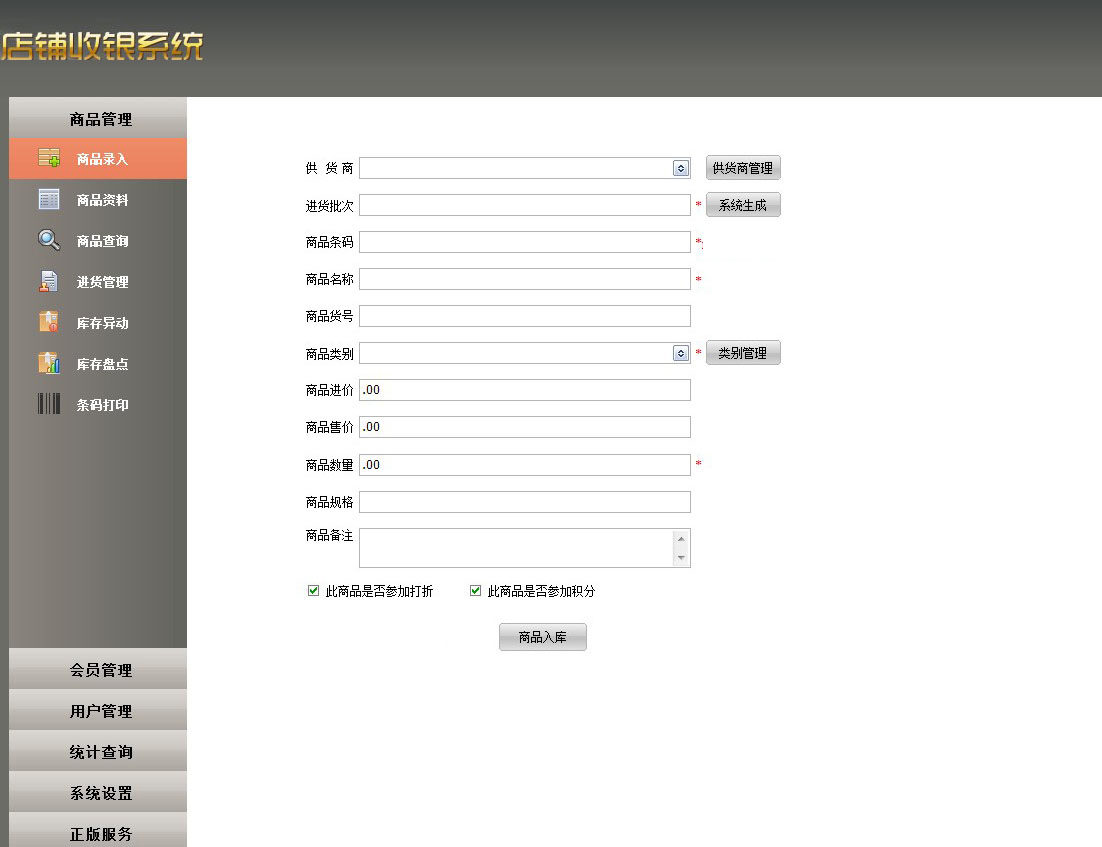Viewport: 1102px width, 847px height.
Task: Toggle 此商品是否参加打折 checkbox
Action: [x=313, y=590]
